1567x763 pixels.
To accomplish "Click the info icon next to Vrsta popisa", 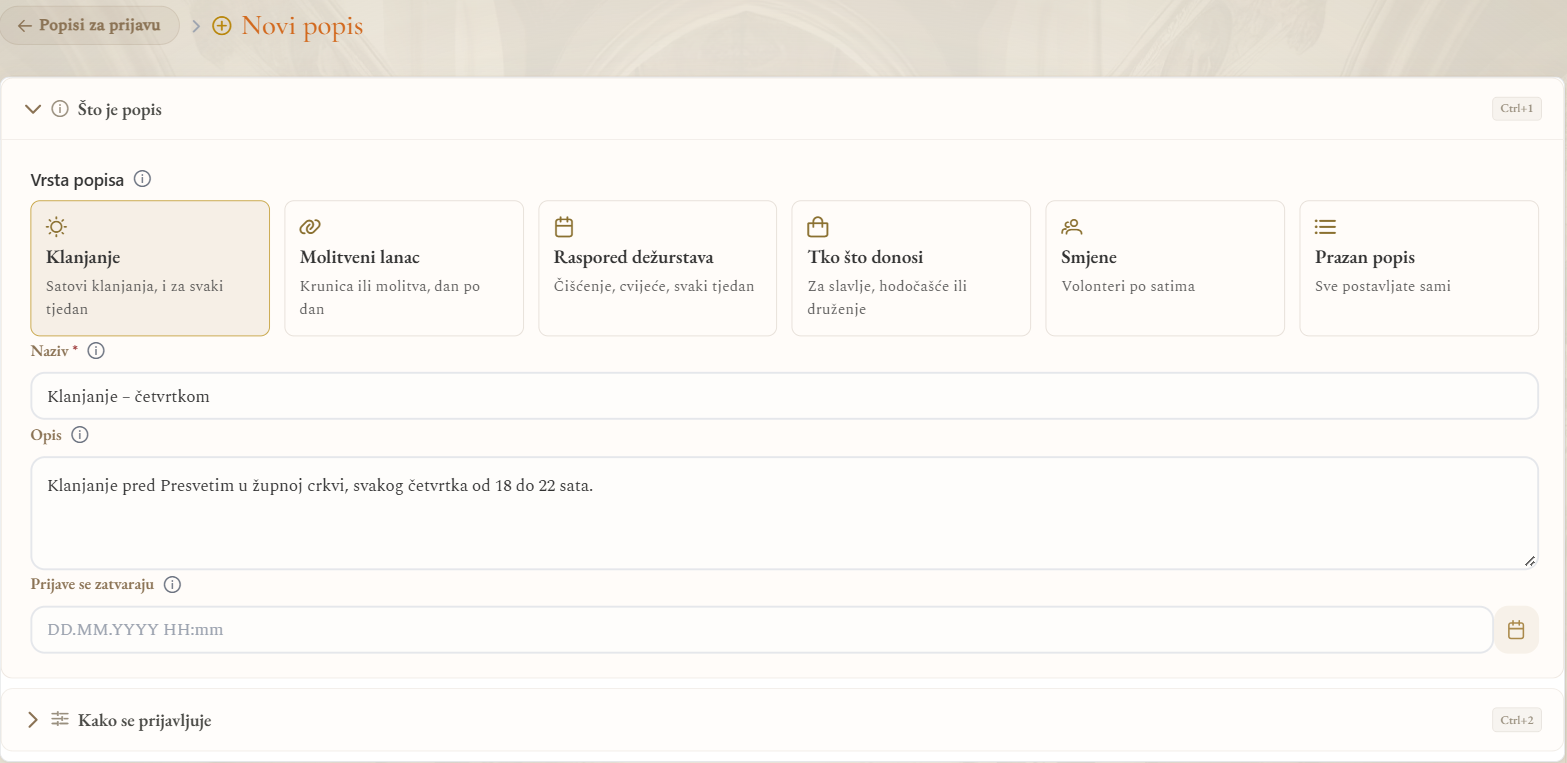I will (142, 180).
